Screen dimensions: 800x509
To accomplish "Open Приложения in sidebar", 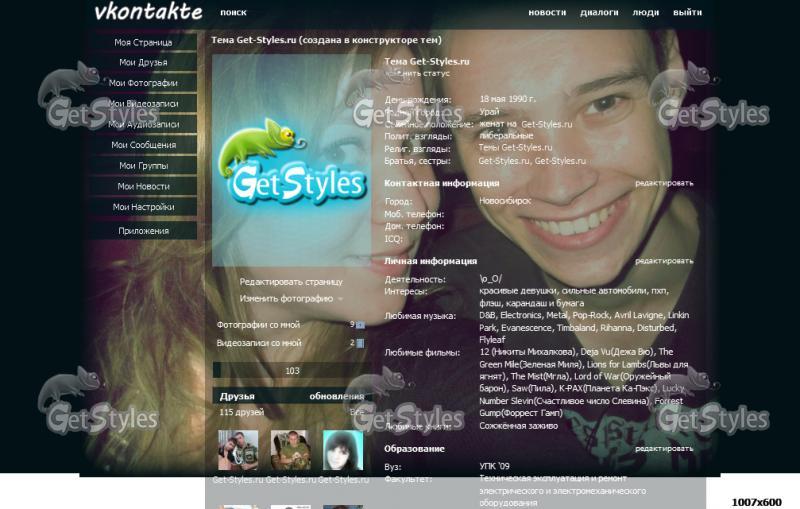I will click(x=143, y=231).
